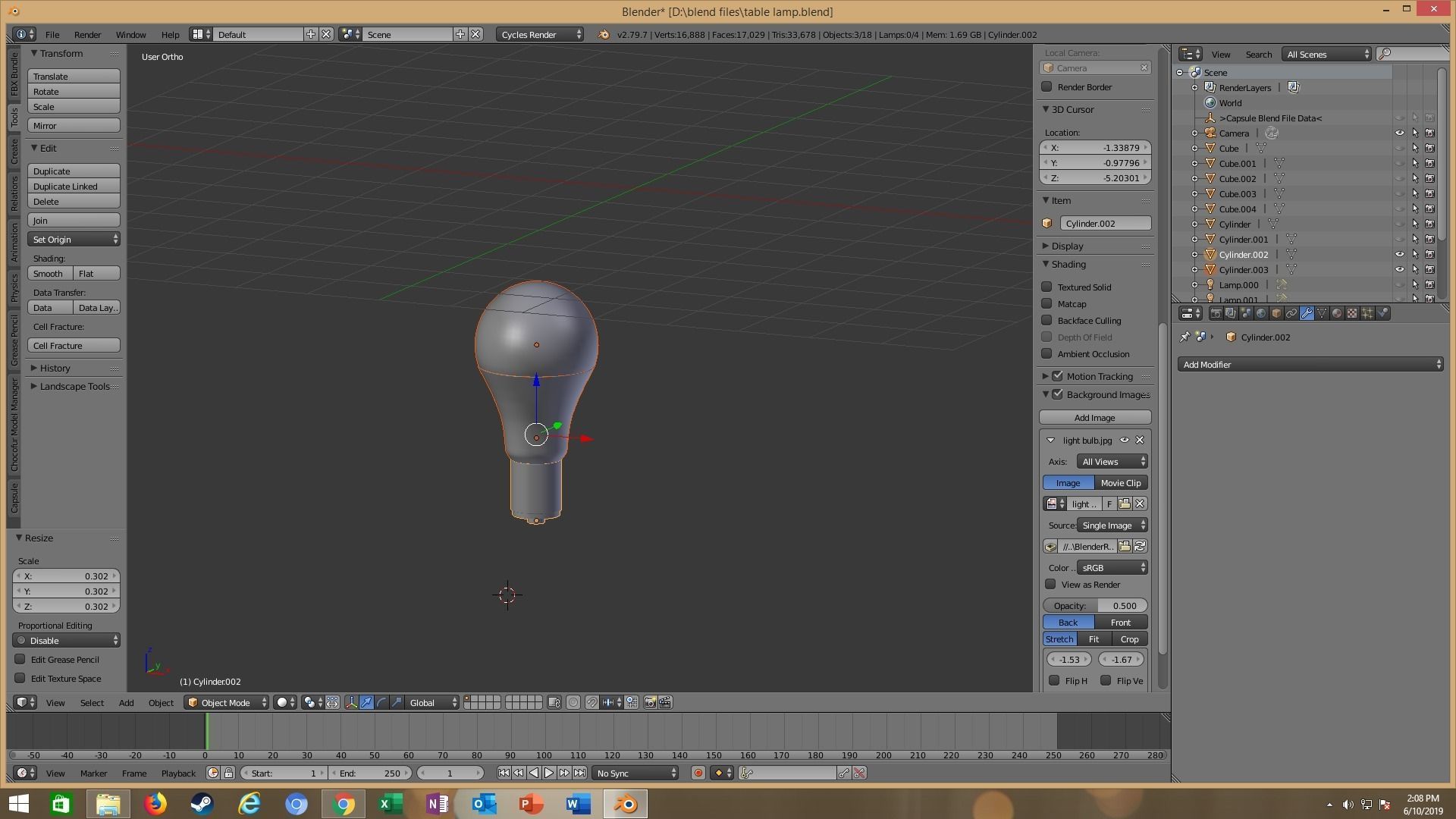Open the Texture checker tab icon

tap(1352, 313)
